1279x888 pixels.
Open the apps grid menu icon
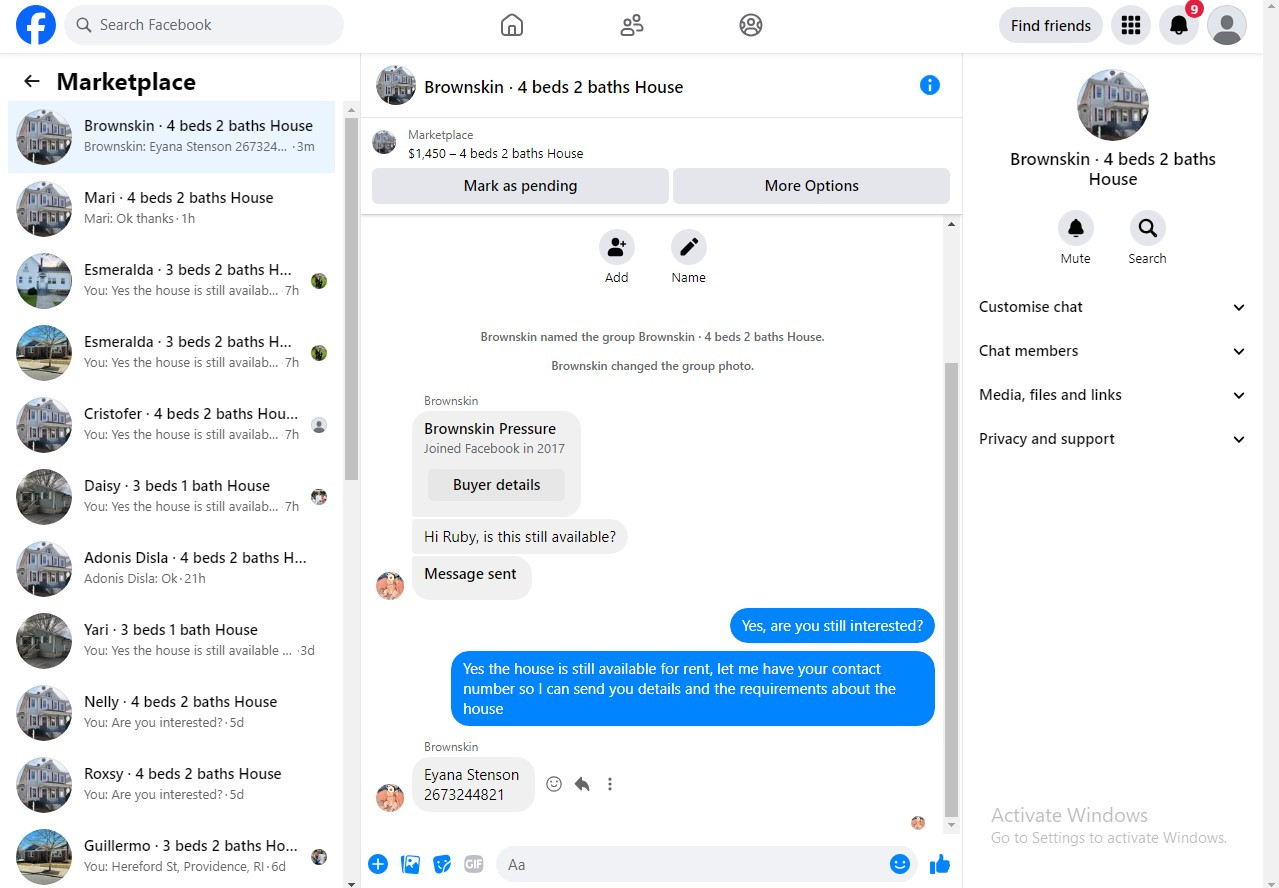click(1131, 25)
